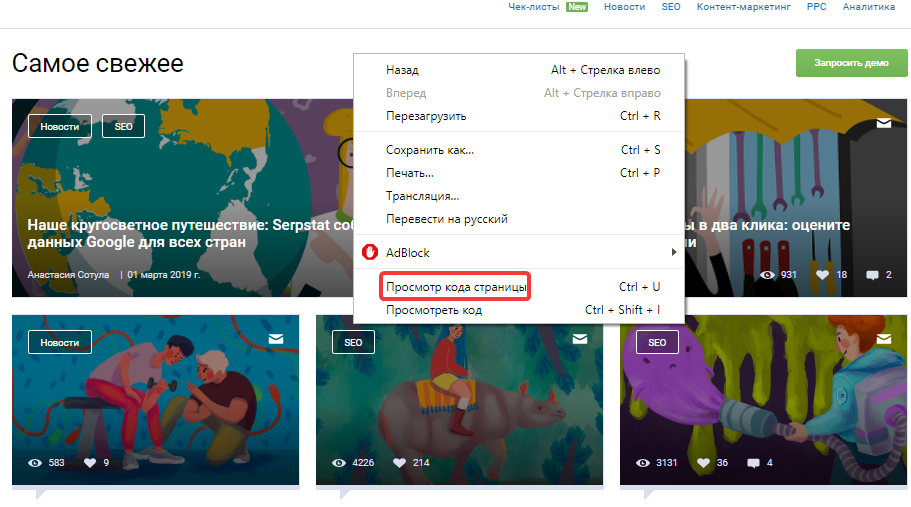Image resolution: width=911 pixels, height=507 pixels.
Task: Click the heart icon next to 36
Action: tap(704, 463)
